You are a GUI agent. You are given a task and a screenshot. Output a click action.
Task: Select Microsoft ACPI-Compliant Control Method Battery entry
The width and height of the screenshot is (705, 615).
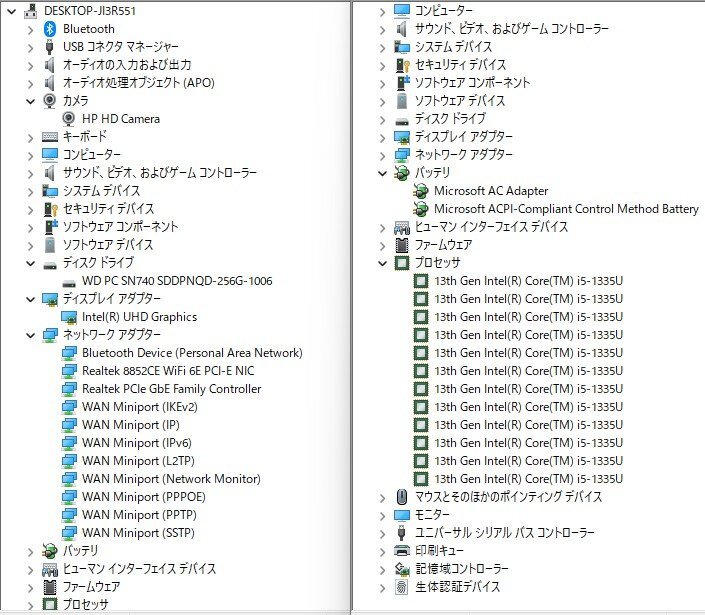(566, 209)
